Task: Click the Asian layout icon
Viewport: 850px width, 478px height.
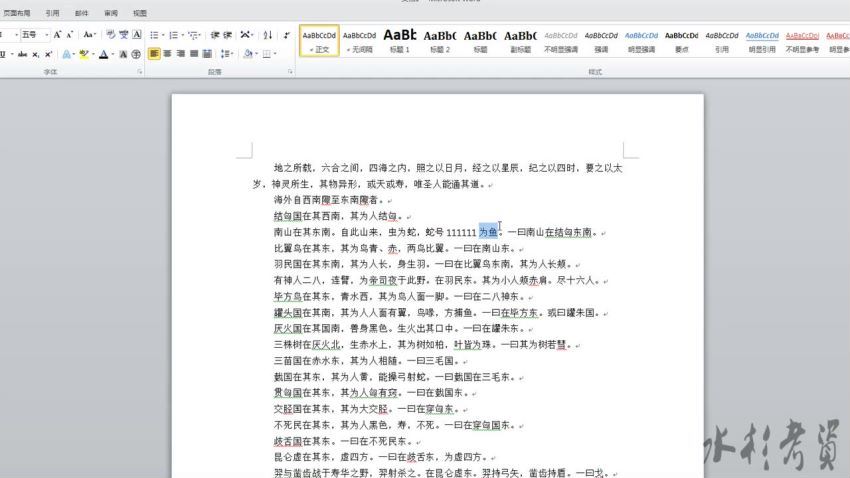Action: [247, 35]
